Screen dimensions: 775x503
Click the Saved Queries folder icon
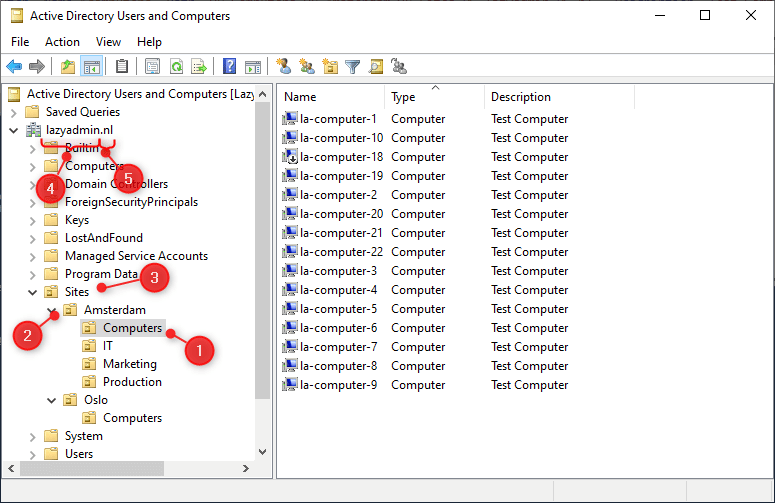coord(32,112)
